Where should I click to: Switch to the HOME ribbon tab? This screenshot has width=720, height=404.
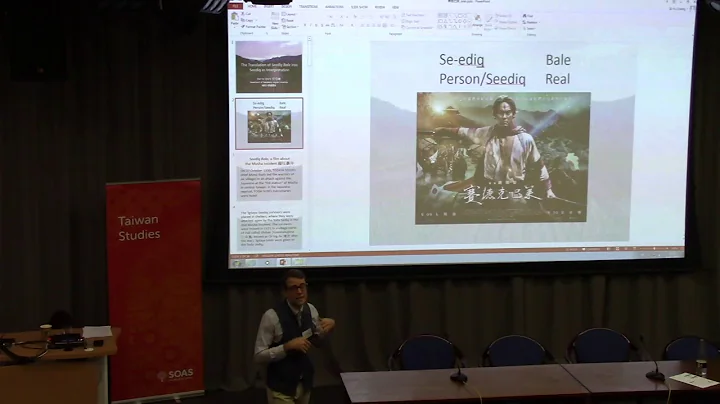[x=252, y=6]
